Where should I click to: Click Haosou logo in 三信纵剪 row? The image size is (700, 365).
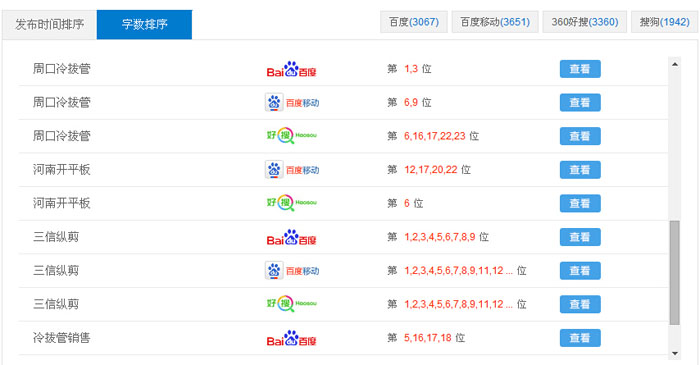[292, 304]
